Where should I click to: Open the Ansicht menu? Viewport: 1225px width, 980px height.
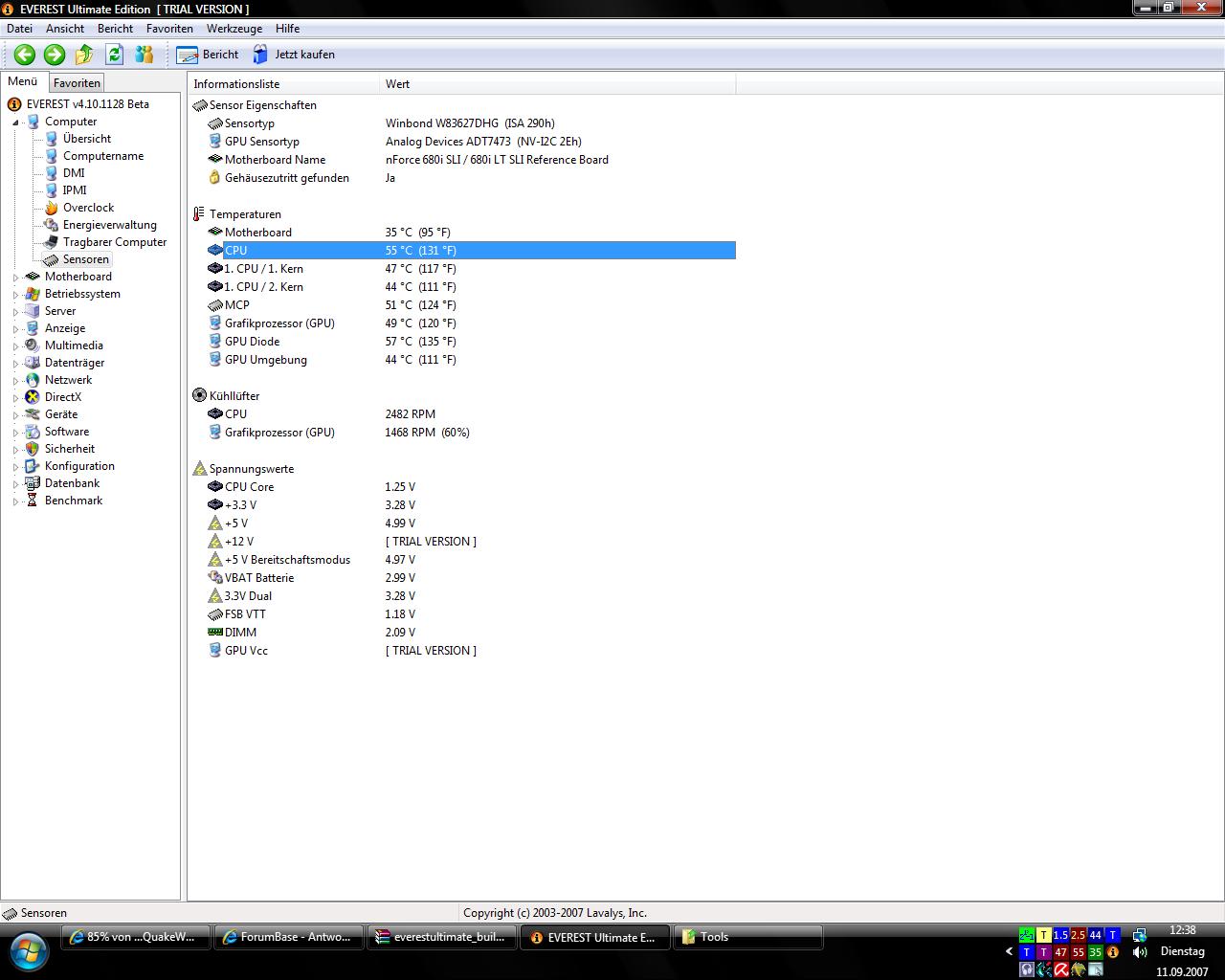pos(65,29)
